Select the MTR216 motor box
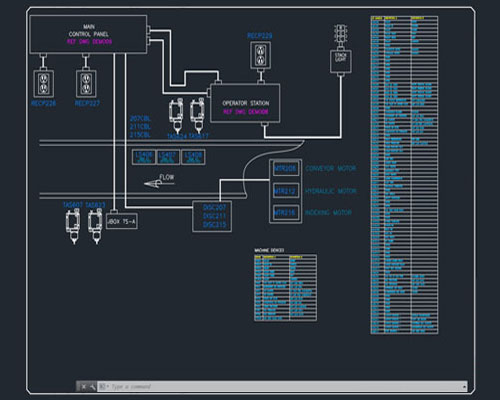 tap(285, 213)
